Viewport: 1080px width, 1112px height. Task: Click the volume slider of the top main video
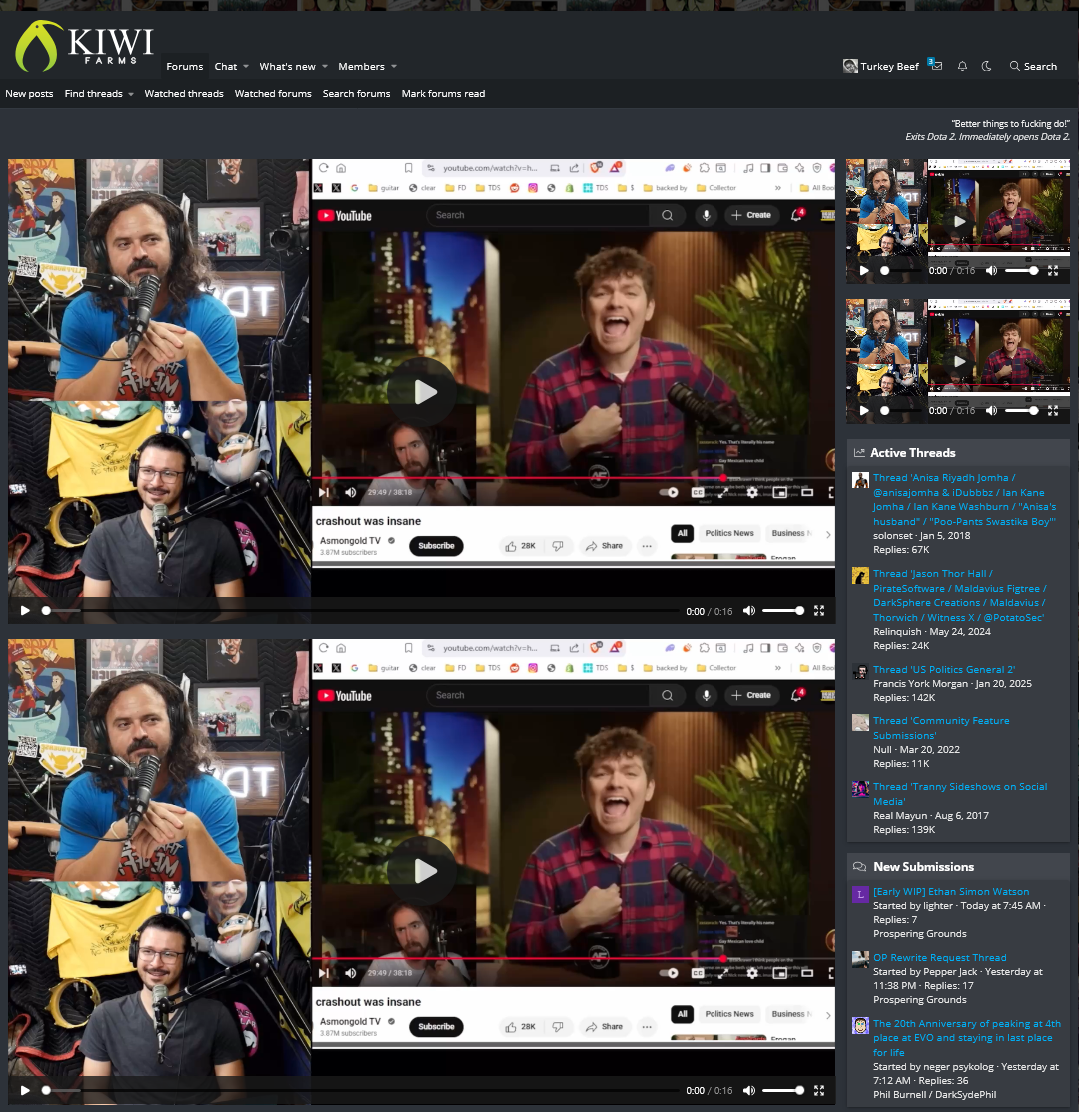[783, 611]
